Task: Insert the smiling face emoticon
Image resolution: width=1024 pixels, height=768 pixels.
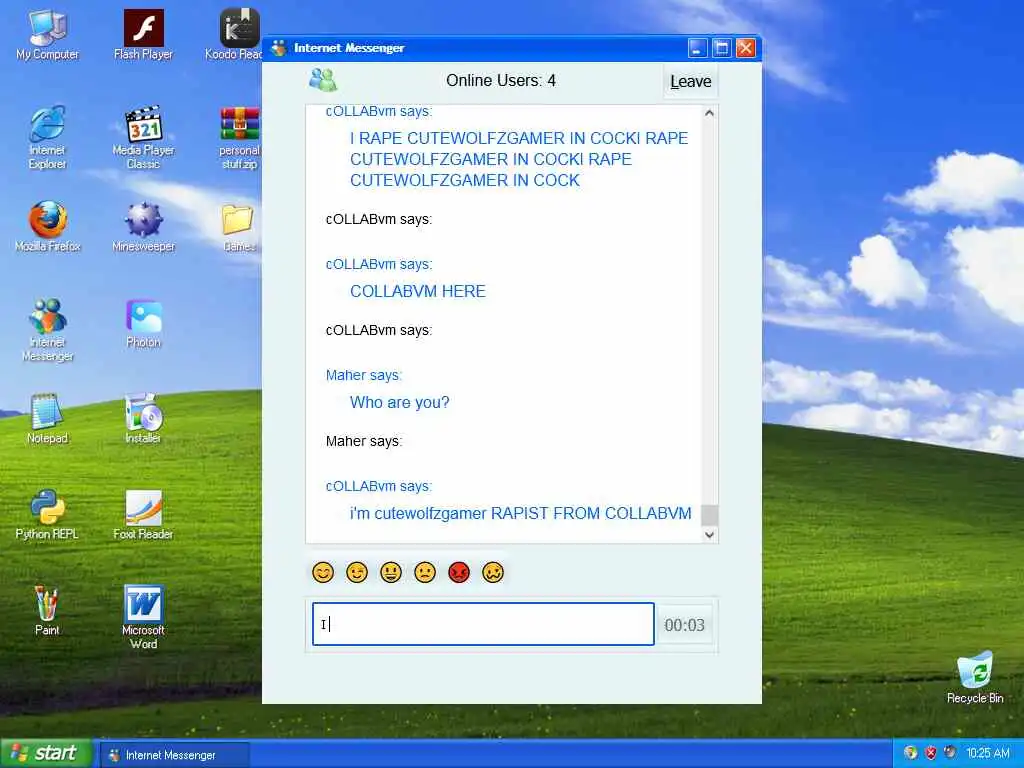Action: coord(323,573)
